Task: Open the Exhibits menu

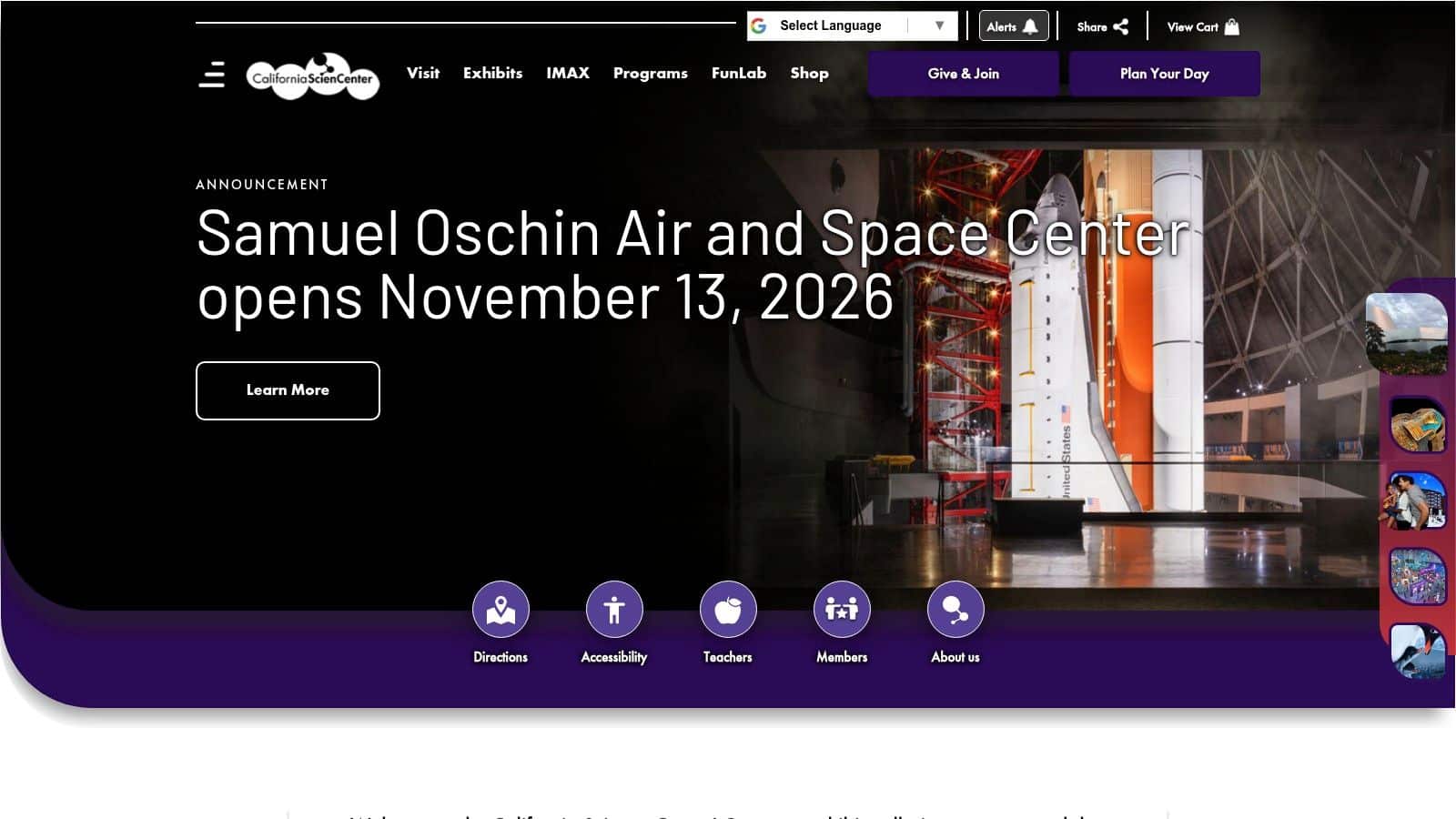Action: 493,74
